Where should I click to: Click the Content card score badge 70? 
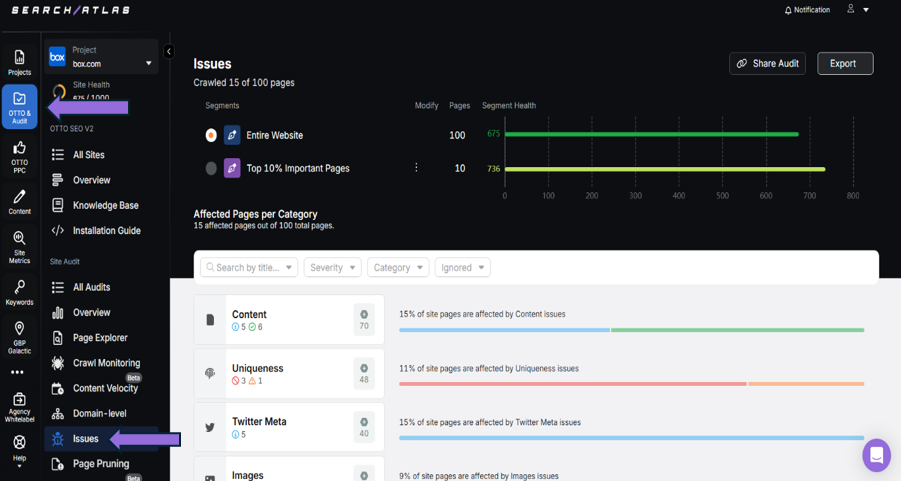click(x=364, y=320)
